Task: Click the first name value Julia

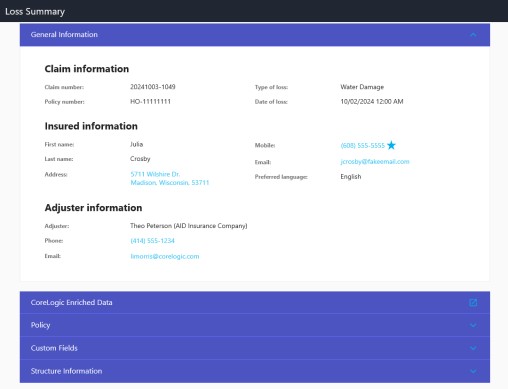Action: click(136, 144)
